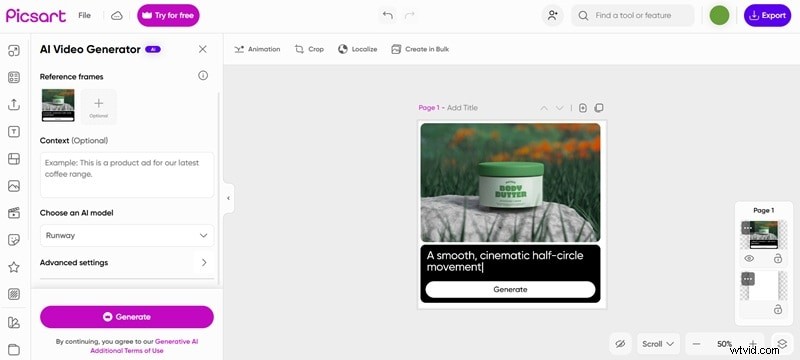Toggle the hide overlays eye-slash button
This screenshot has width=800, height=360.
[620, 344]
